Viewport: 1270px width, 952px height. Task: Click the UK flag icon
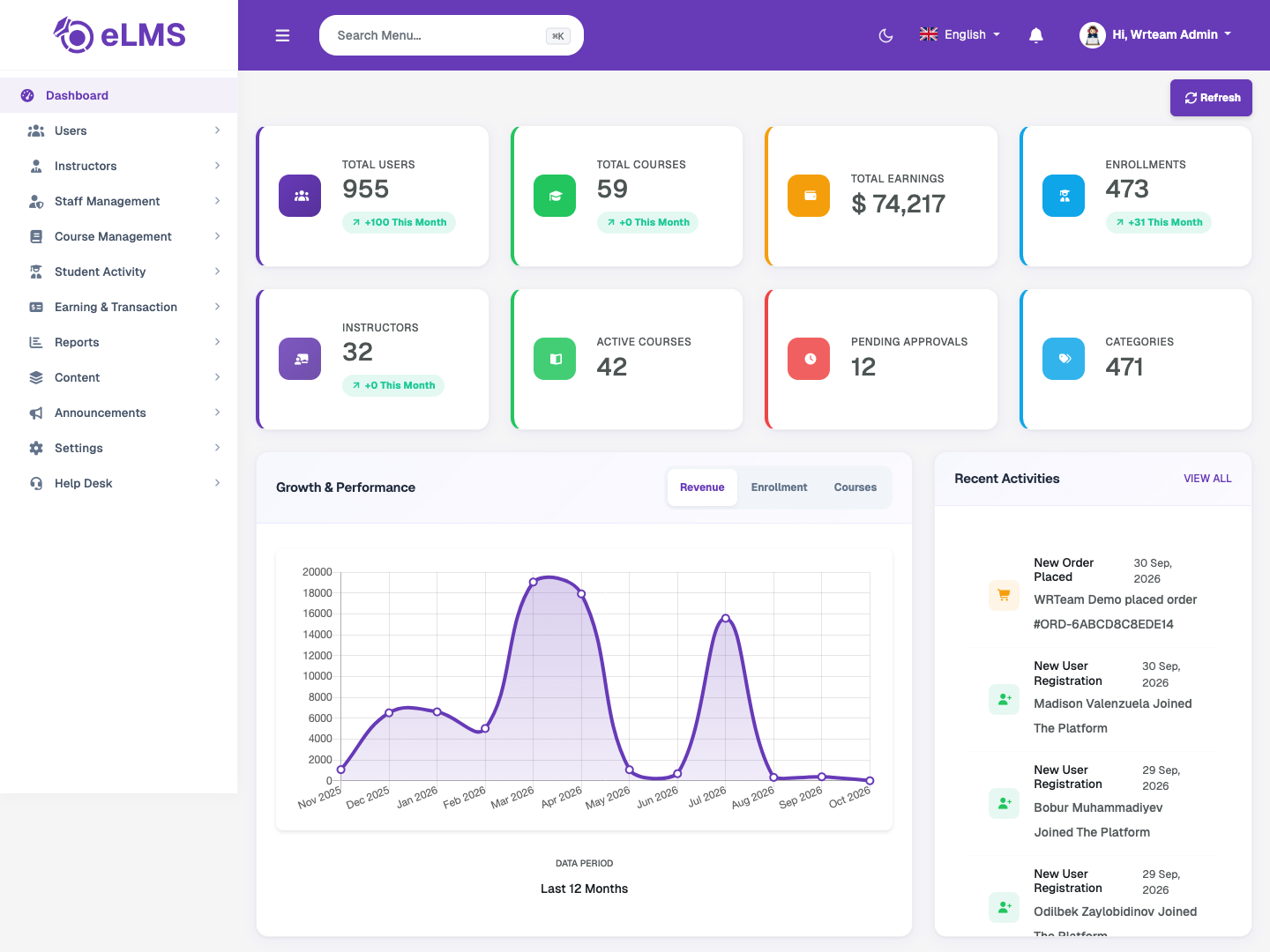pyautogui.click(x=929, y=34)
